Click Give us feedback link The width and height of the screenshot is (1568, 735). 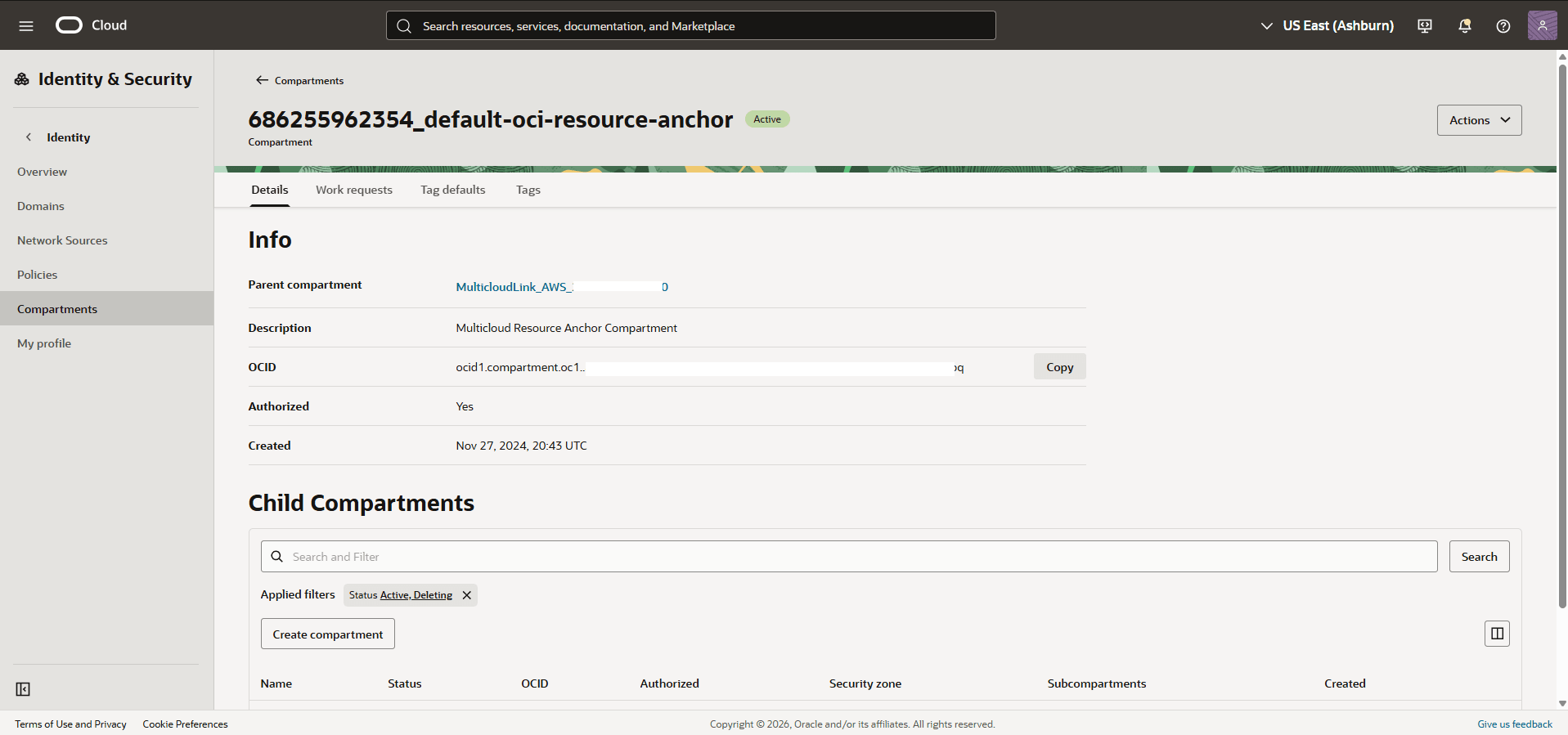pos(1515,724)
